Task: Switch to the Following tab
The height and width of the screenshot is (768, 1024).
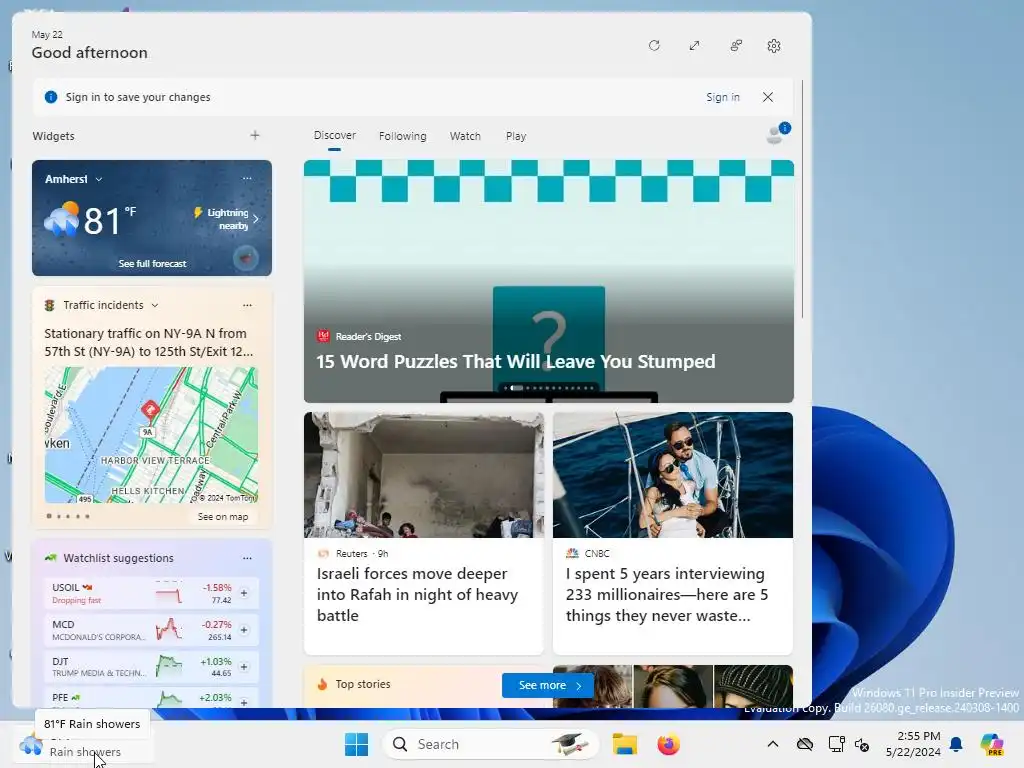Action: tap(402, 136)
